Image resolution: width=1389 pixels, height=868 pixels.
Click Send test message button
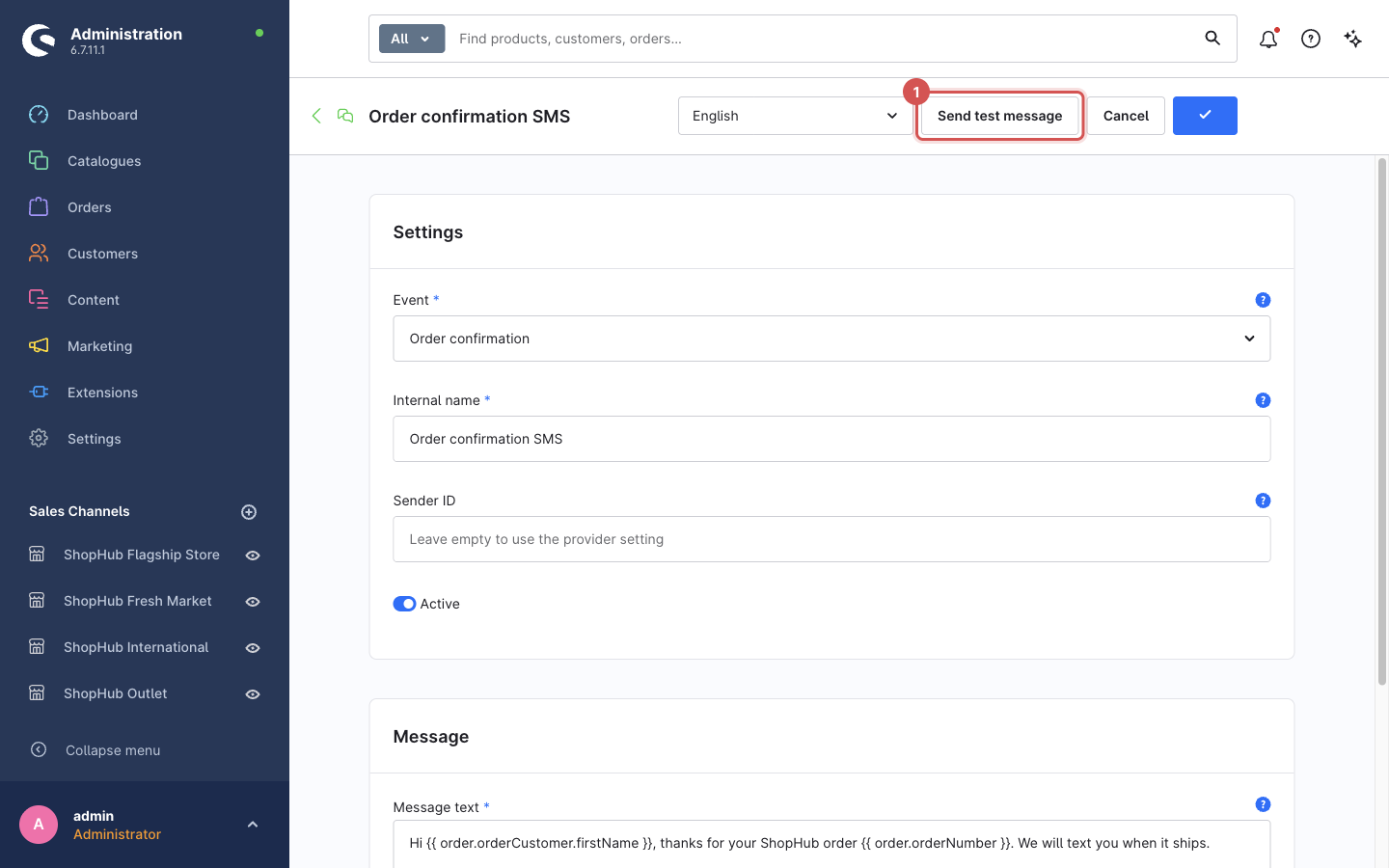click(999, 116)
